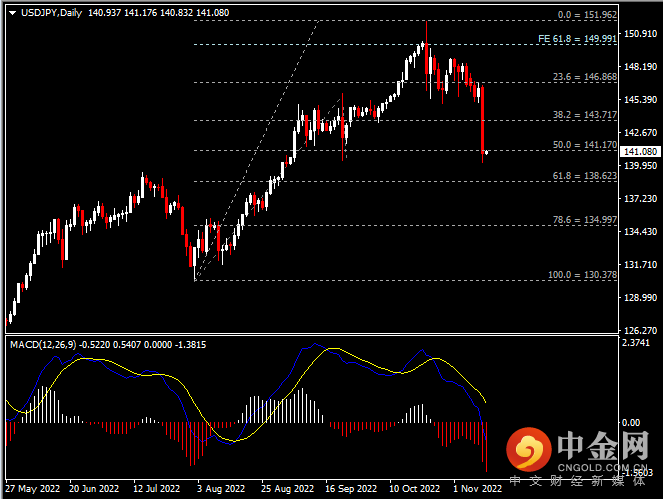Click the latest small white candle at 141.080
This screenshot has height=499, width=663.
click(x=487, y=152)
